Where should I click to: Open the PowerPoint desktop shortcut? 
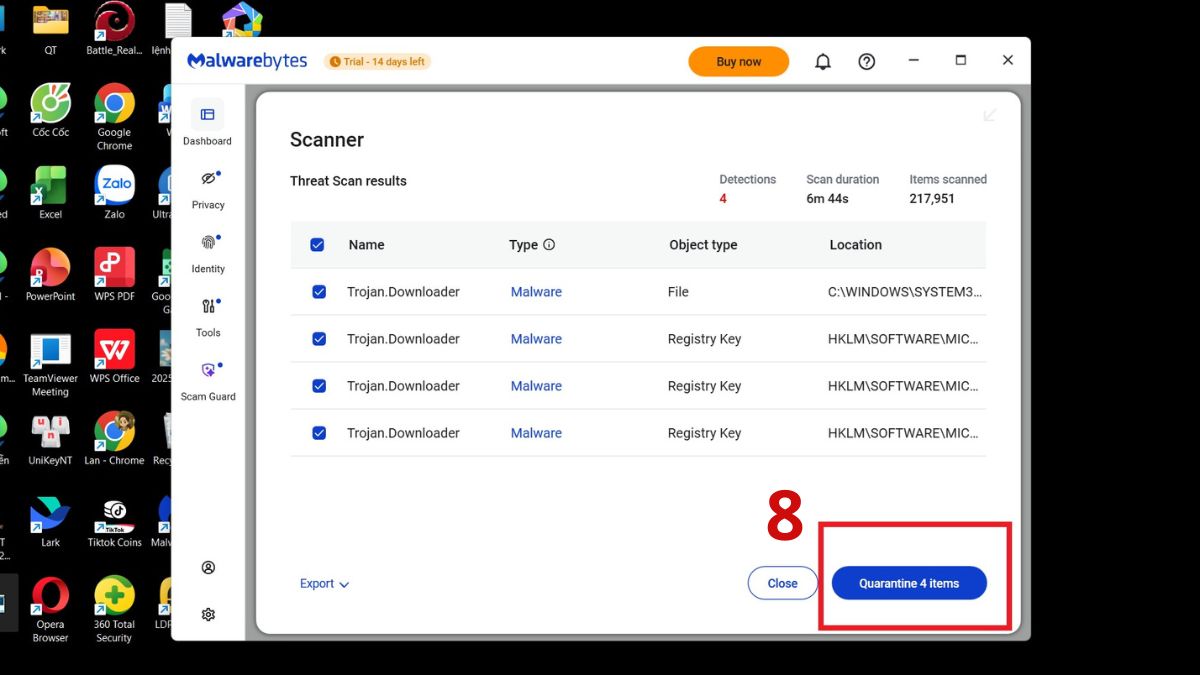(50, 275)
